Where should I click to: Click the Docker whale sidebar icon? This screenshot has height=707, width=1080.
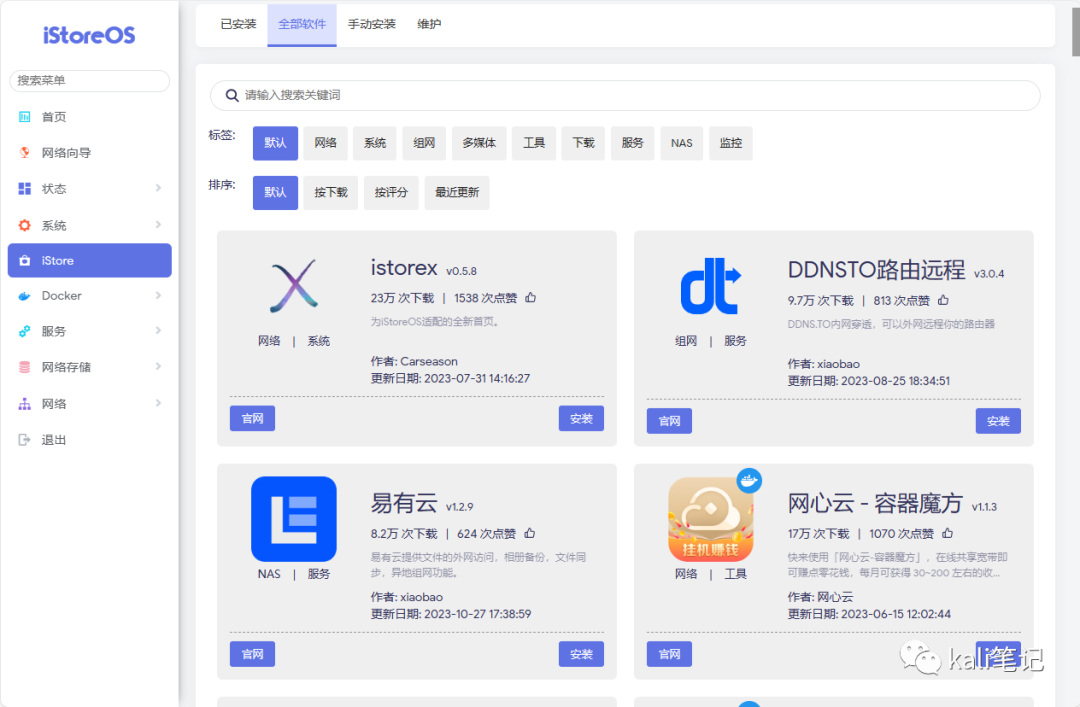(25, 296)
